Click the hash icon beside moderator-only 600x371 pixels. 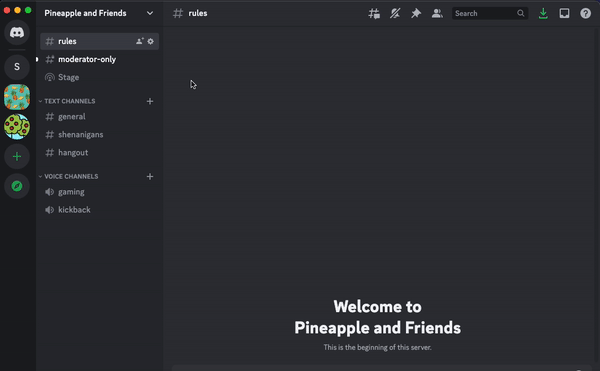tap(50, 59)
